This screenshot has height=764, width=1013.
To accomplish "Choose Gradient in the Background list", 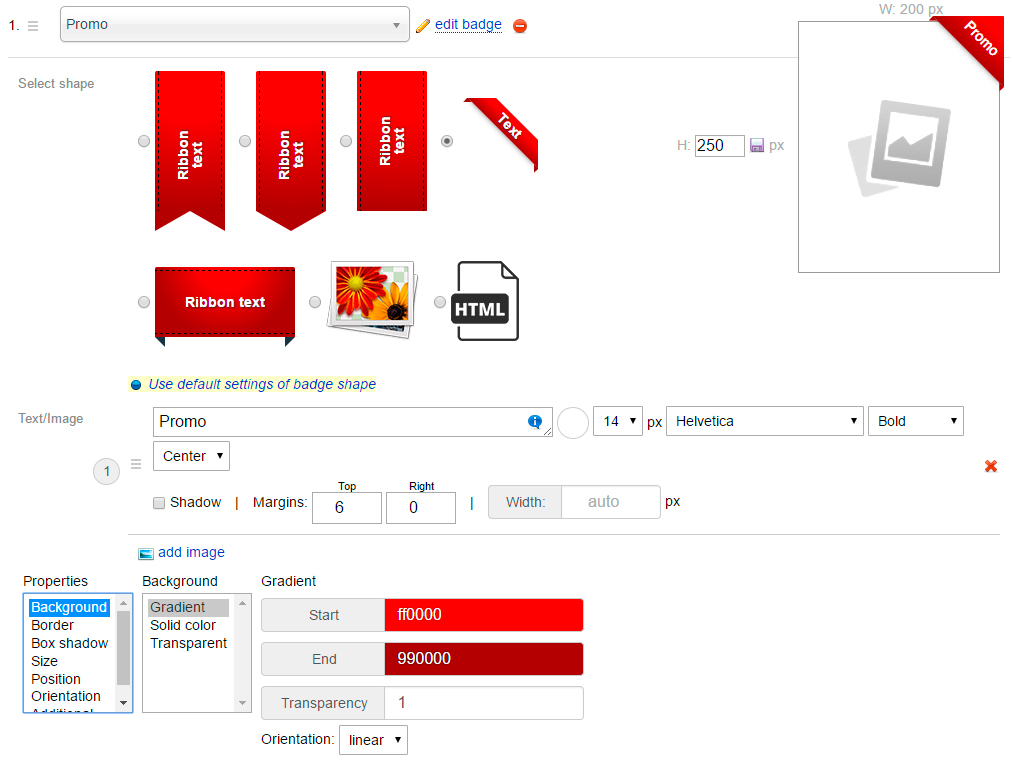I will pyautogui.click(x=188, y=607).
